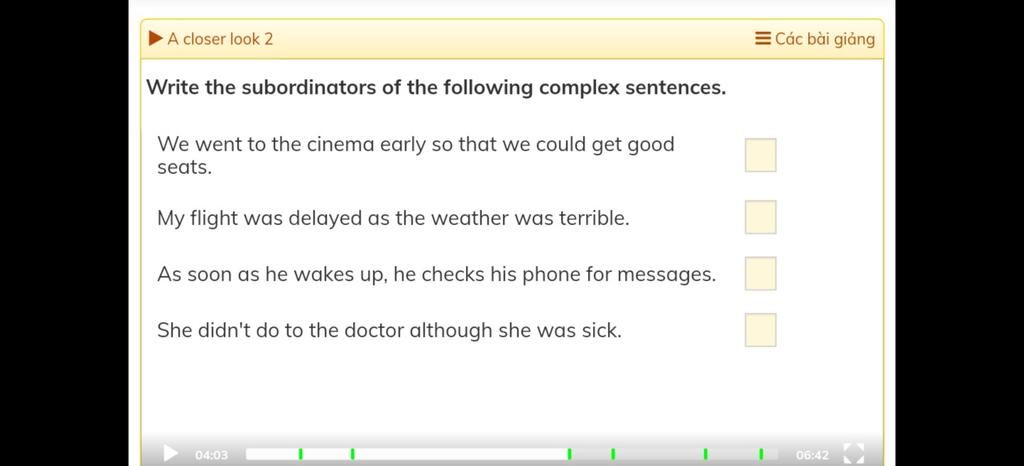Click the Các bài giảng lectures link
The height and width of the screenshot is (466, 1024).
point(825,39)
